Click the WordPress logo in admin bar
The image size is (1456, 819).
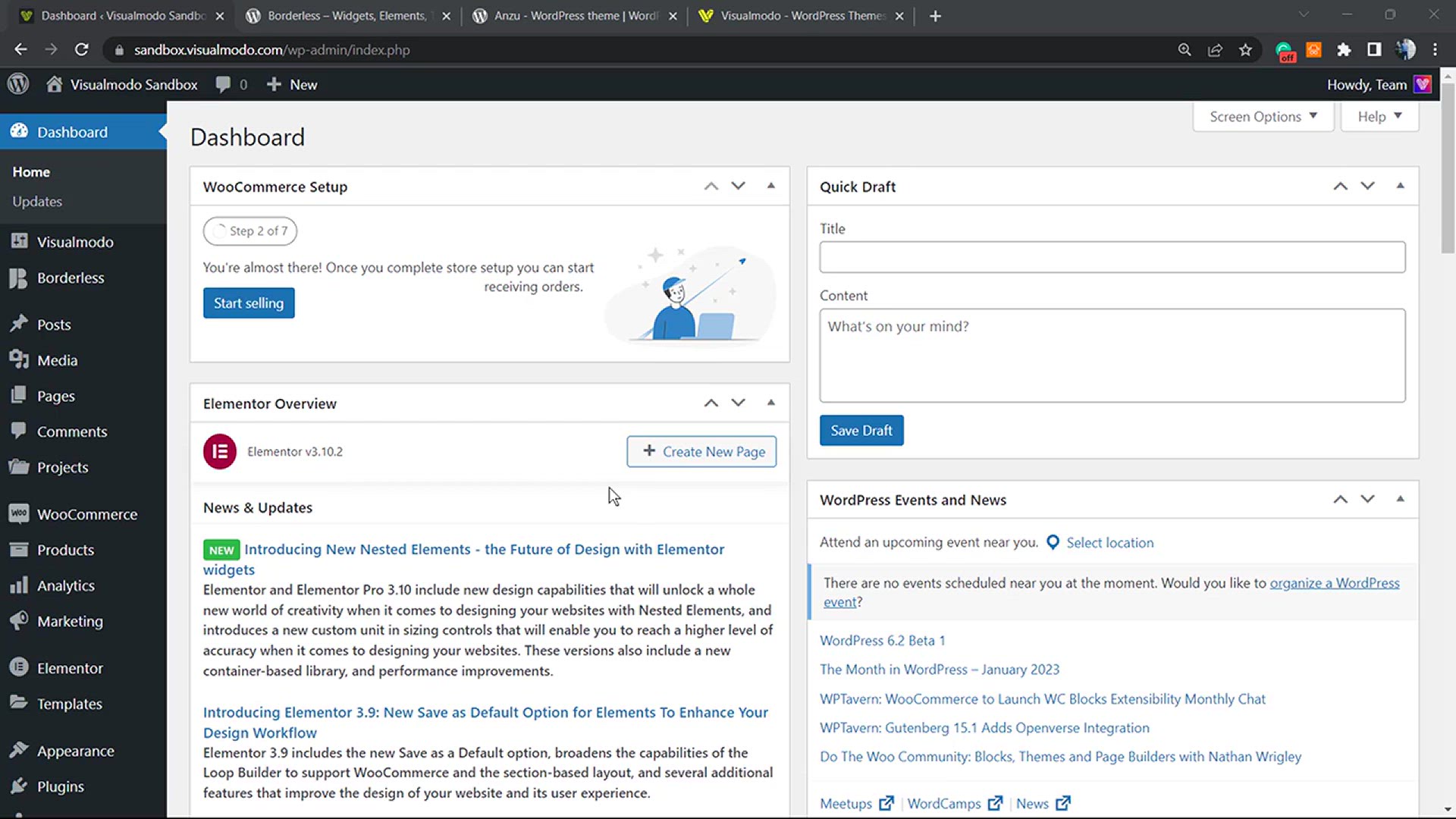(18, 84)
